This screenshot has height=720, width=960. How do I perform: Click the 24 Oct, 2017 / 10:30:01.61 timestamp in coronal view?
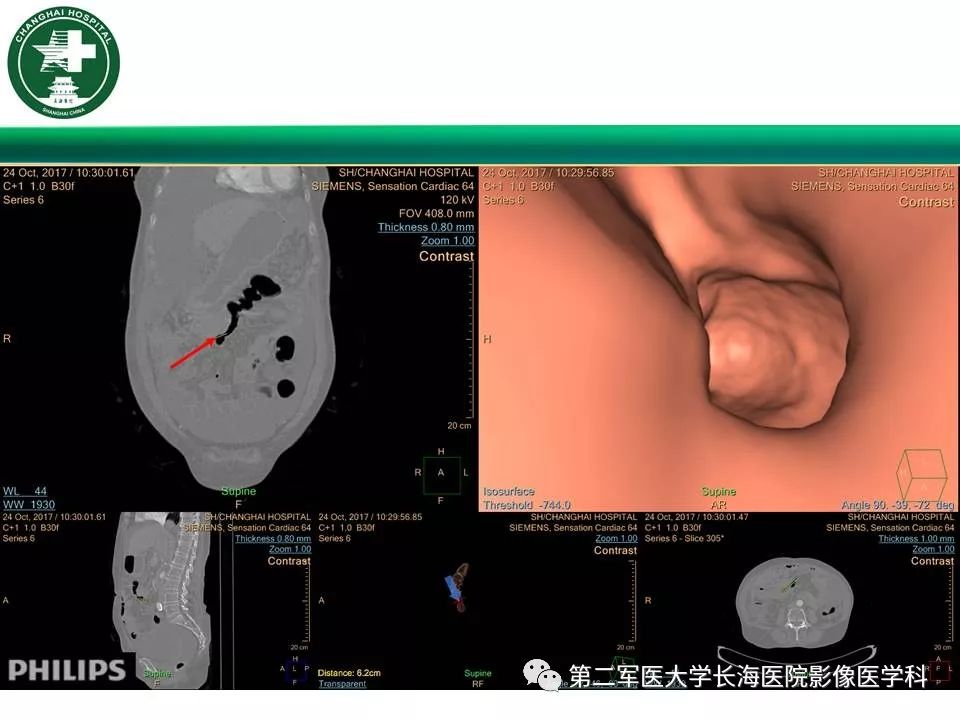[x=68, y=173]
